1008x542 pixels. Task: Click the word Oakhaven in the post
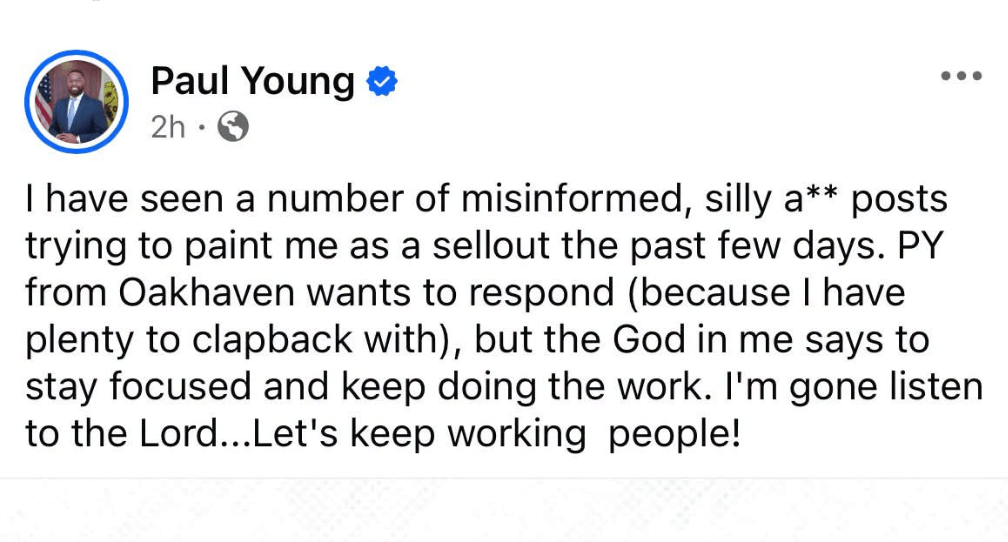click(206, 293)
